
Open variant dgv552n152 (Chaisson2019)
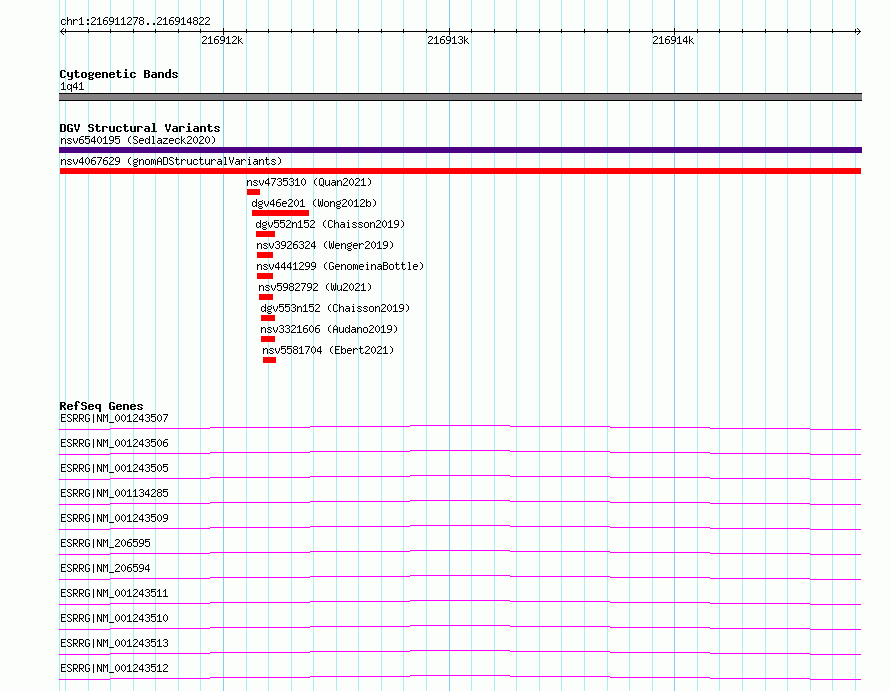330,224
